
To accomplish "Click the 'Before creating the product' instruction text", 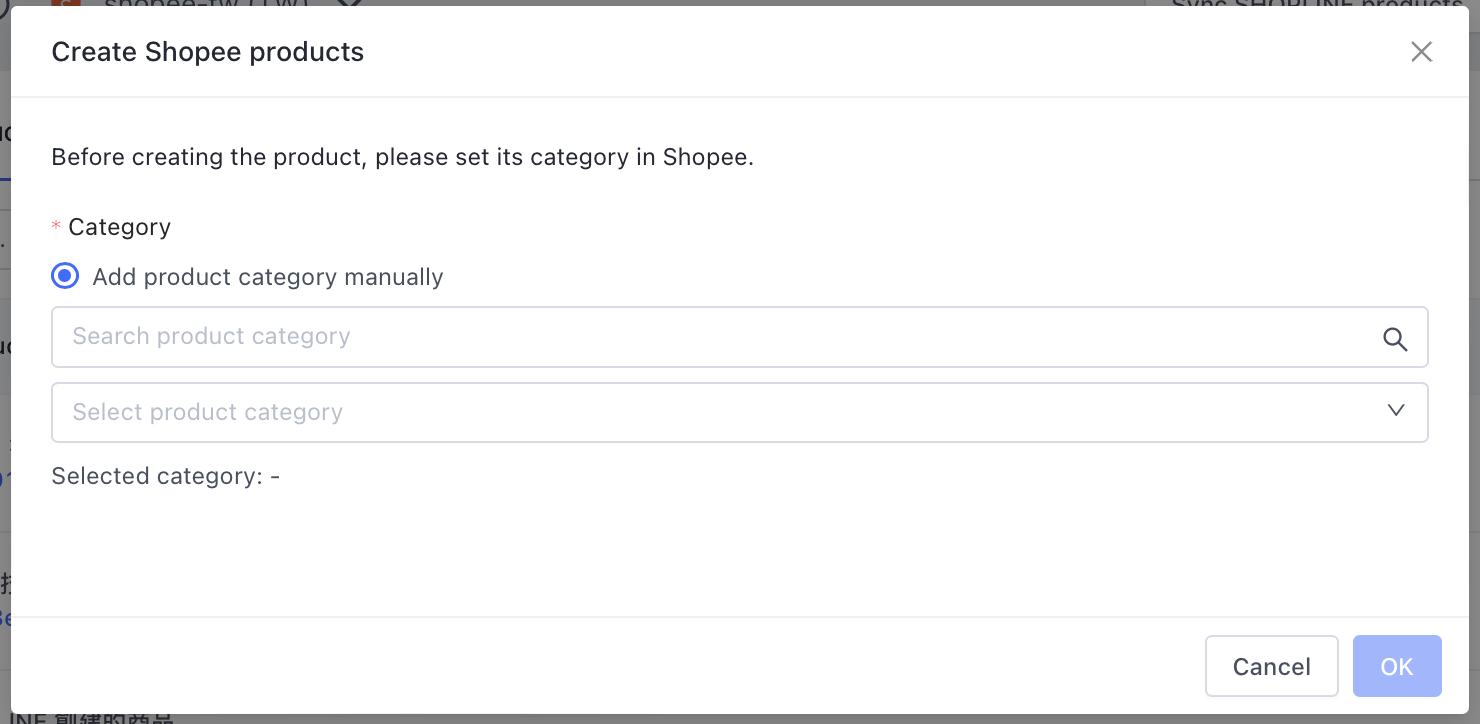I will pos(402,157).
